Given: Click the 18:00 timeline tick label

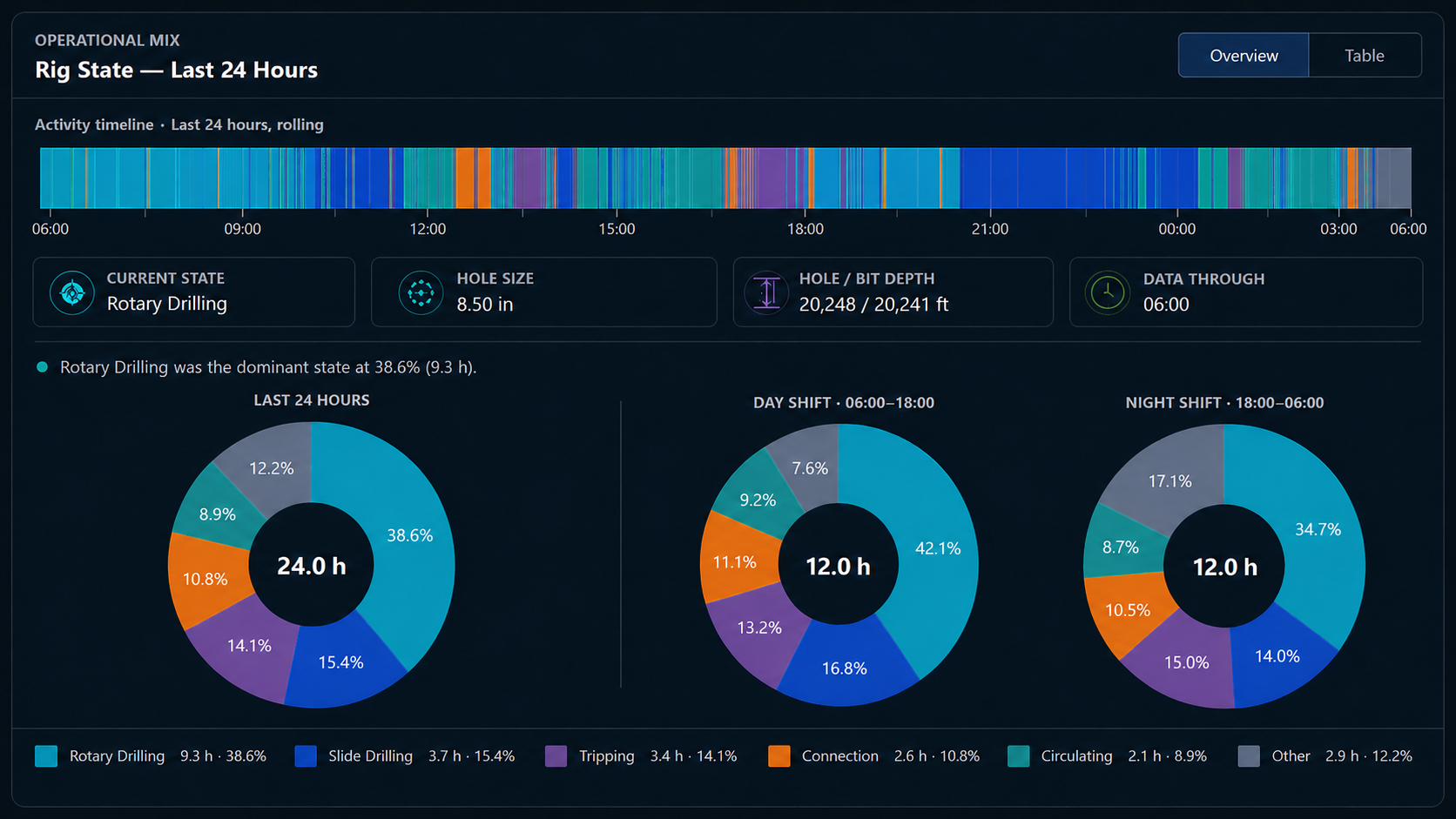Looking at the screenshot, I should pos(805,229).
